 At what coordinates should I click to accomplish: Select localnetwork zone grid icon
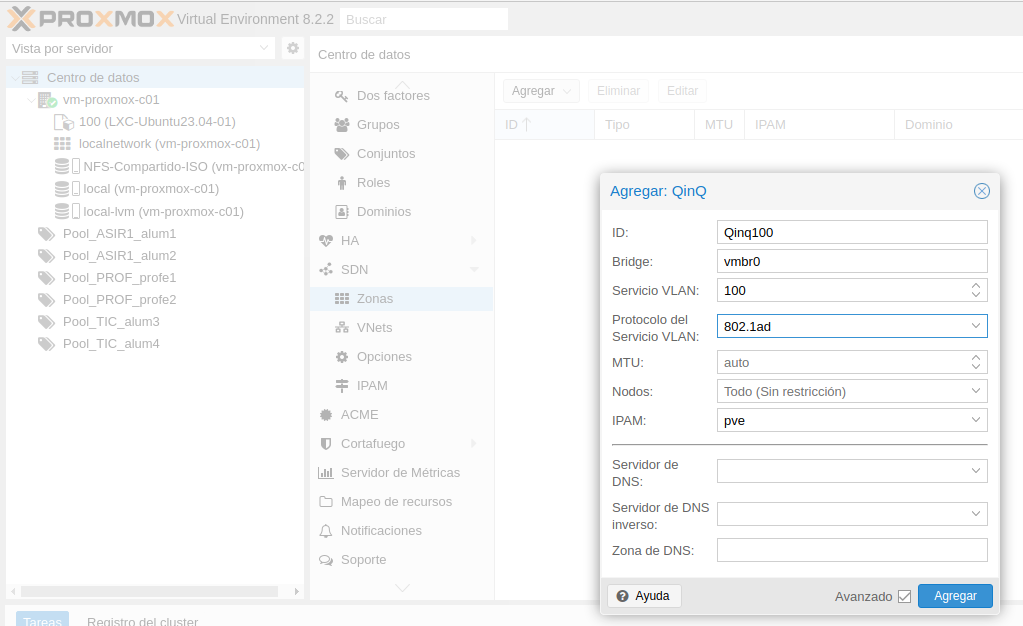(x=62, y=144)
